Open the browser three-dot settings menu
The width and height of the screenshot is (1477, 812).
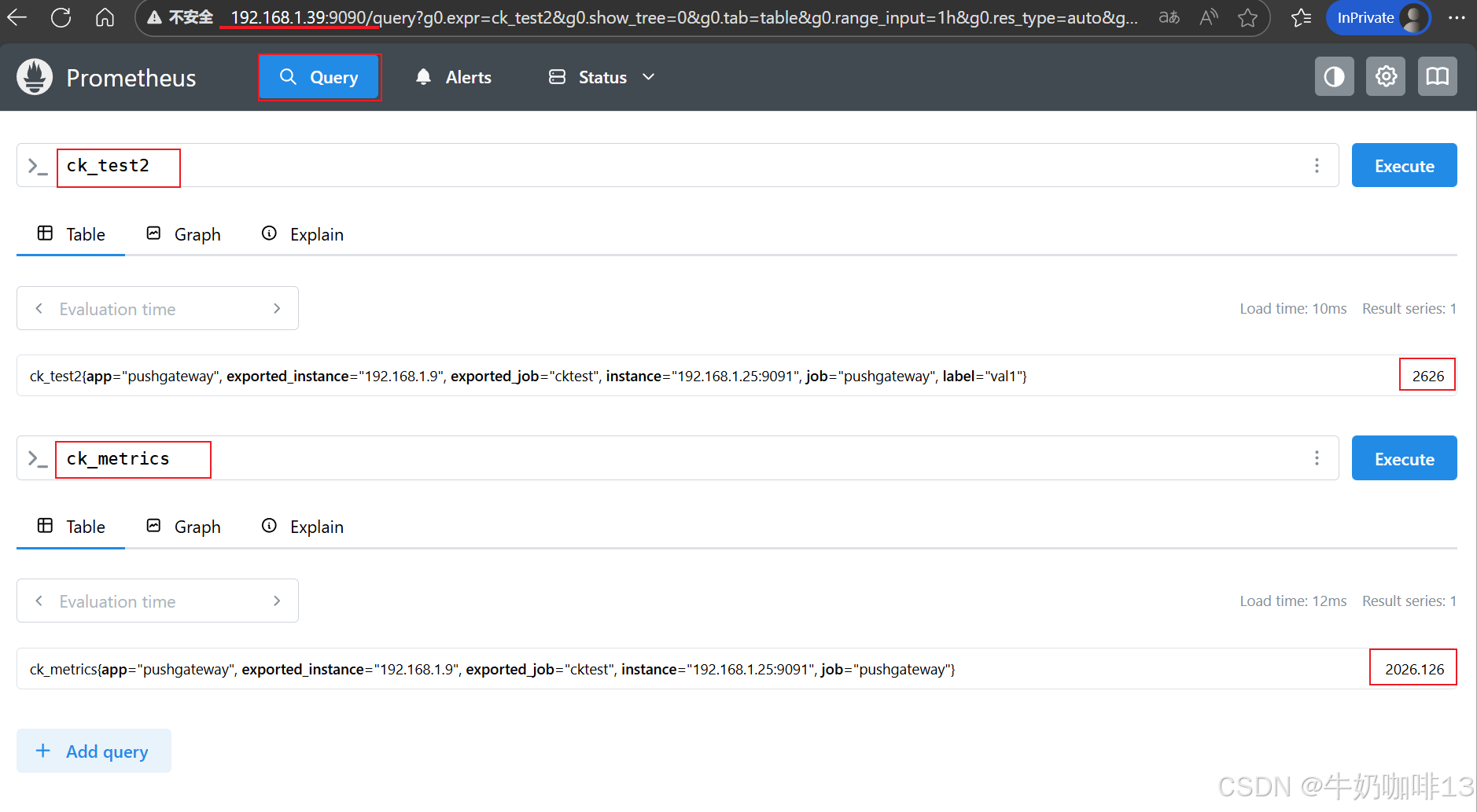tap(1457, 17)
